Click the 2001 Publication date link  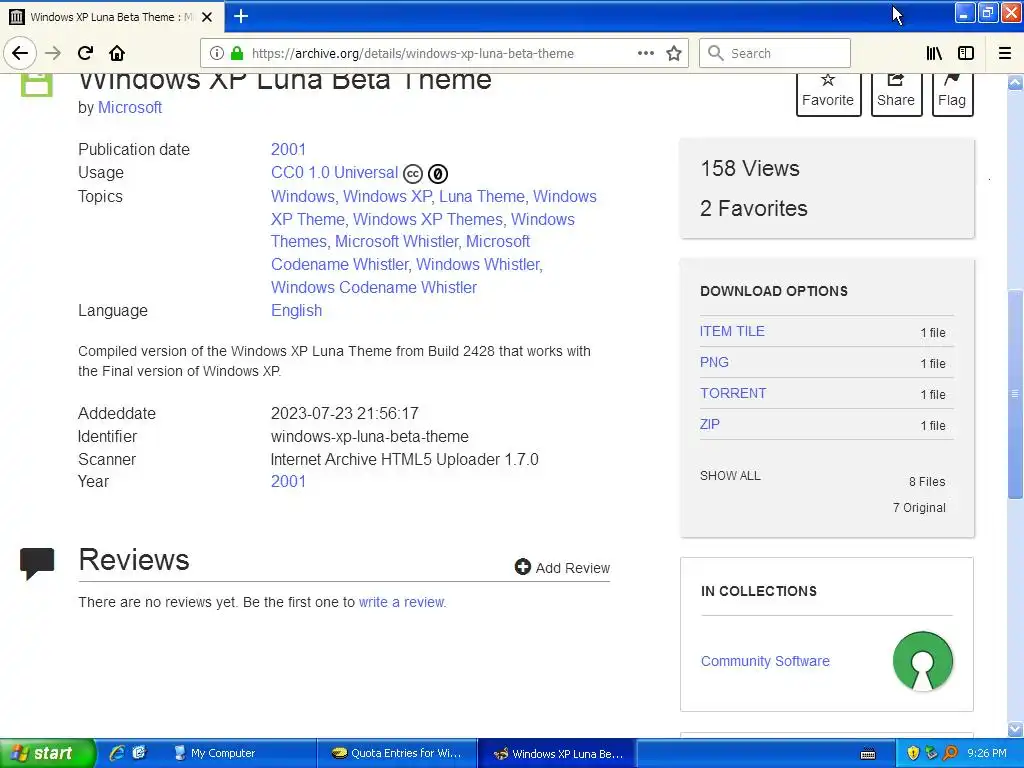click(288, 150)
